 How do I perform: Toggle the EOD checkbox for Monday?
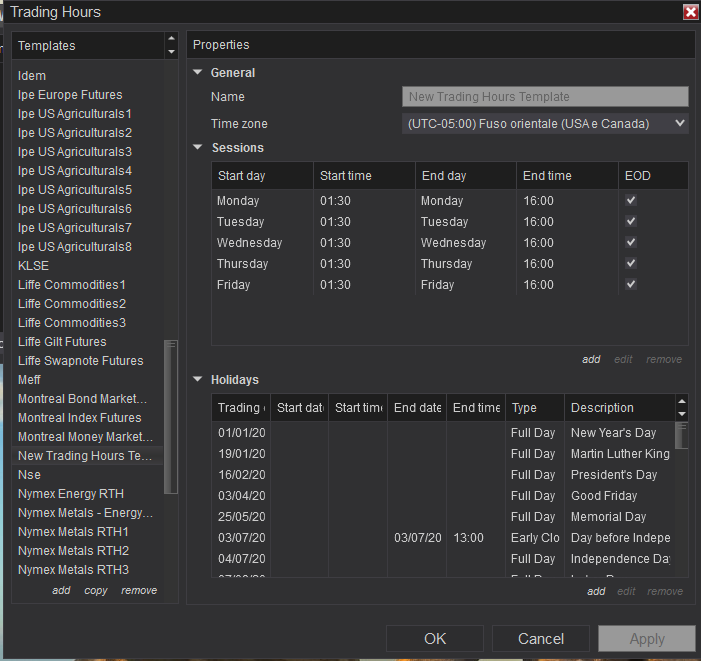click(x=630, y=201)
